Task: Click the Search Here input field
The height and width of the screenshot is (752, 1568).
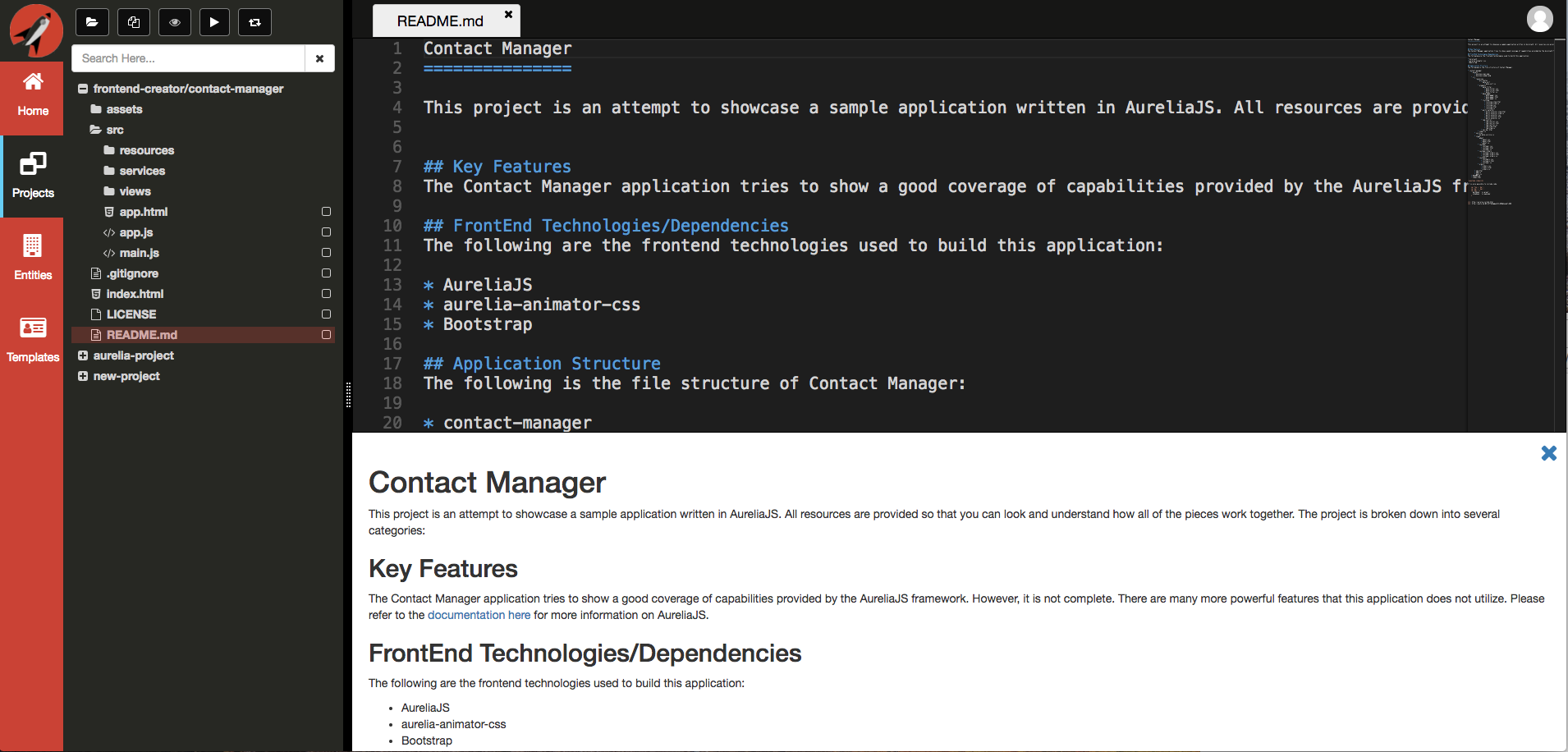Action: click(x=188, y=58)
